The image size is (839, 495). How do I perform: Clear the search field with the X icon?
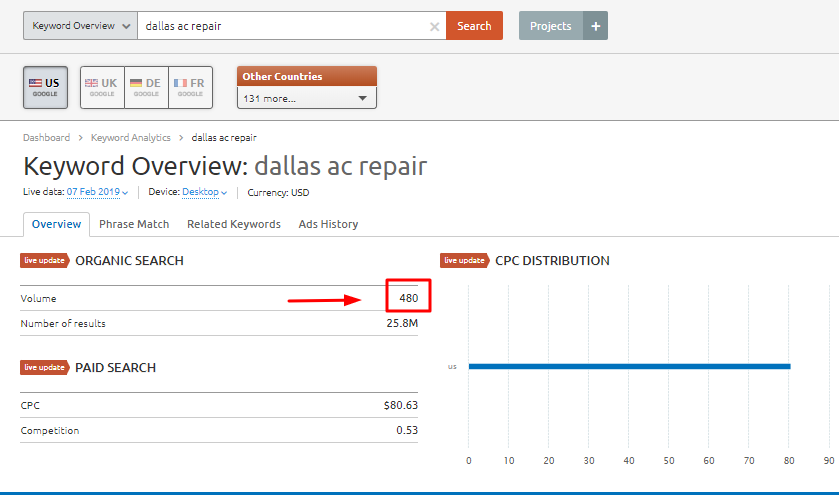[x=434, y=26]
